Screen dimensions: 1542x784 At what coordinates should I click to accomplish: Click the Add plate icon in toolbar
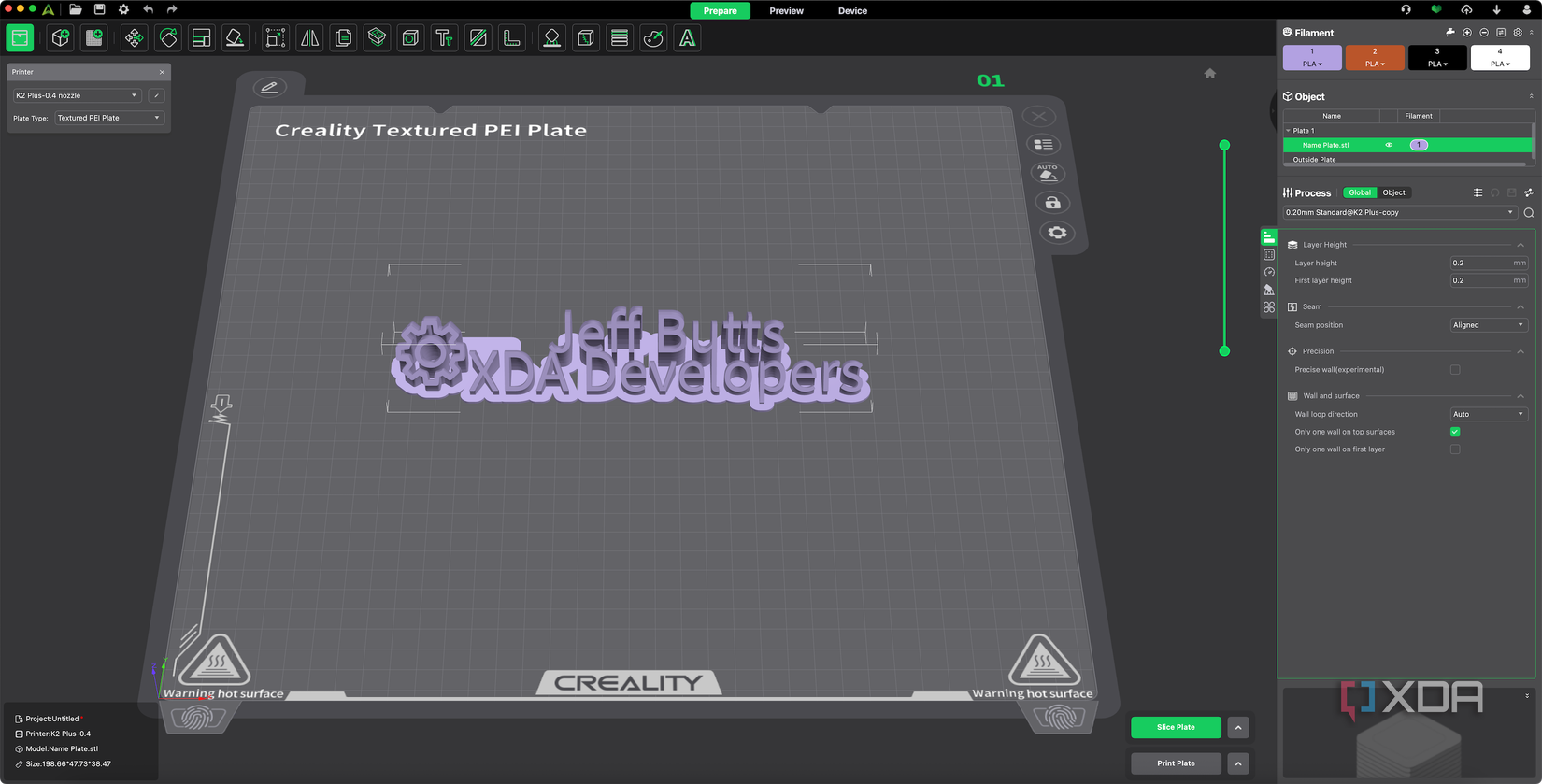pyautogui.click(x=94, y=38)
